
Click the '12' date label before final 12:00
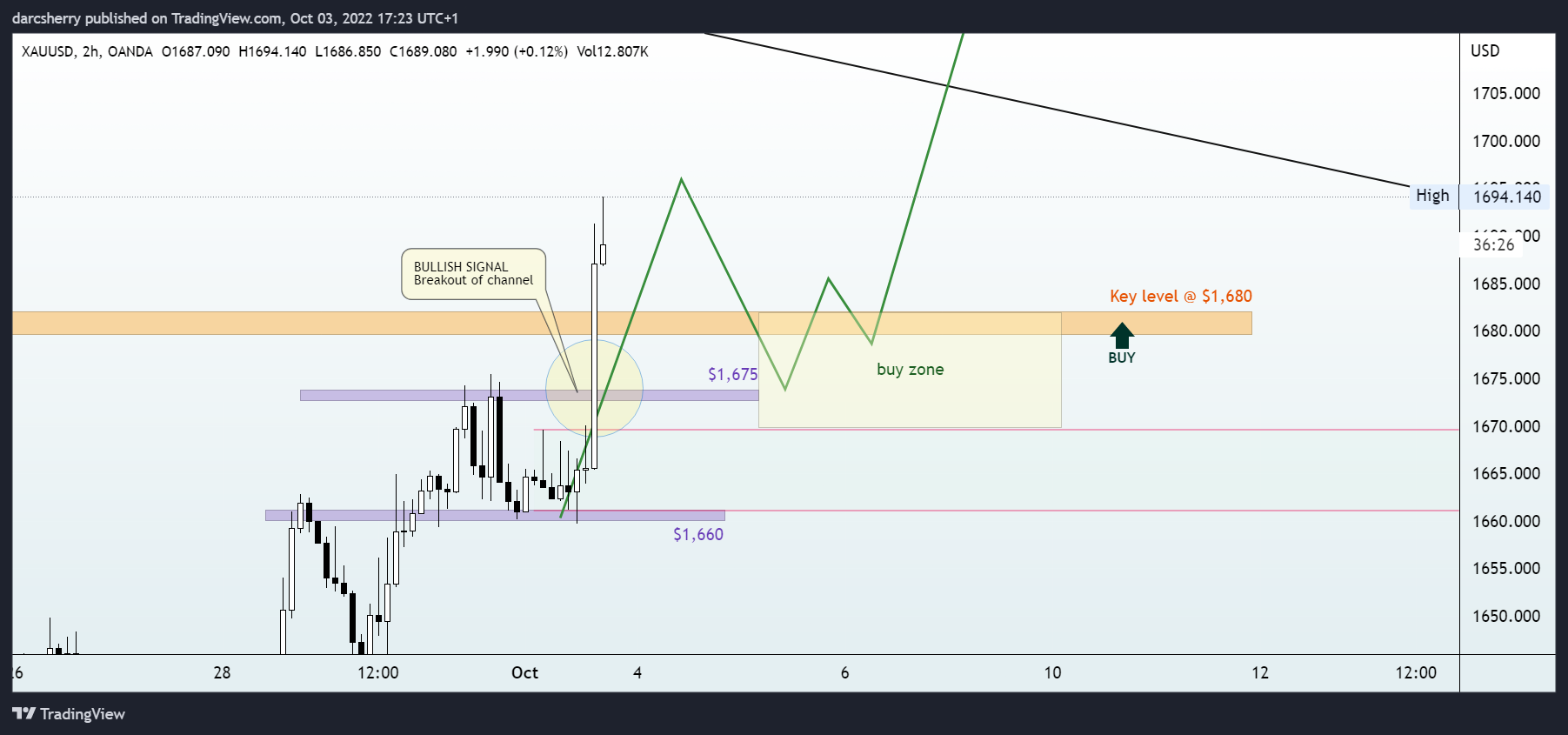pos(1259,672)
